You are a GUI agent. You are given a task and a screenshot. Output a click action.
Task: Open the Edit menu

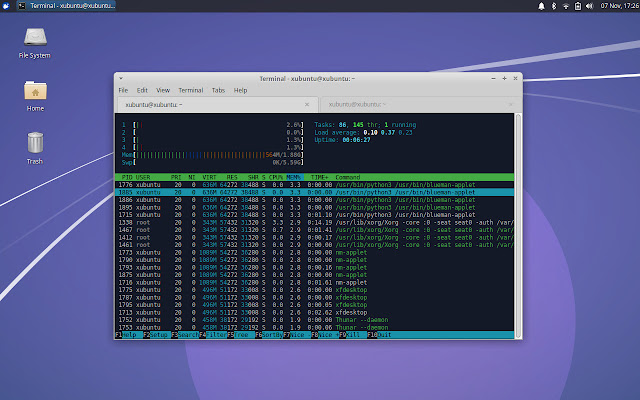pos(142,90)
